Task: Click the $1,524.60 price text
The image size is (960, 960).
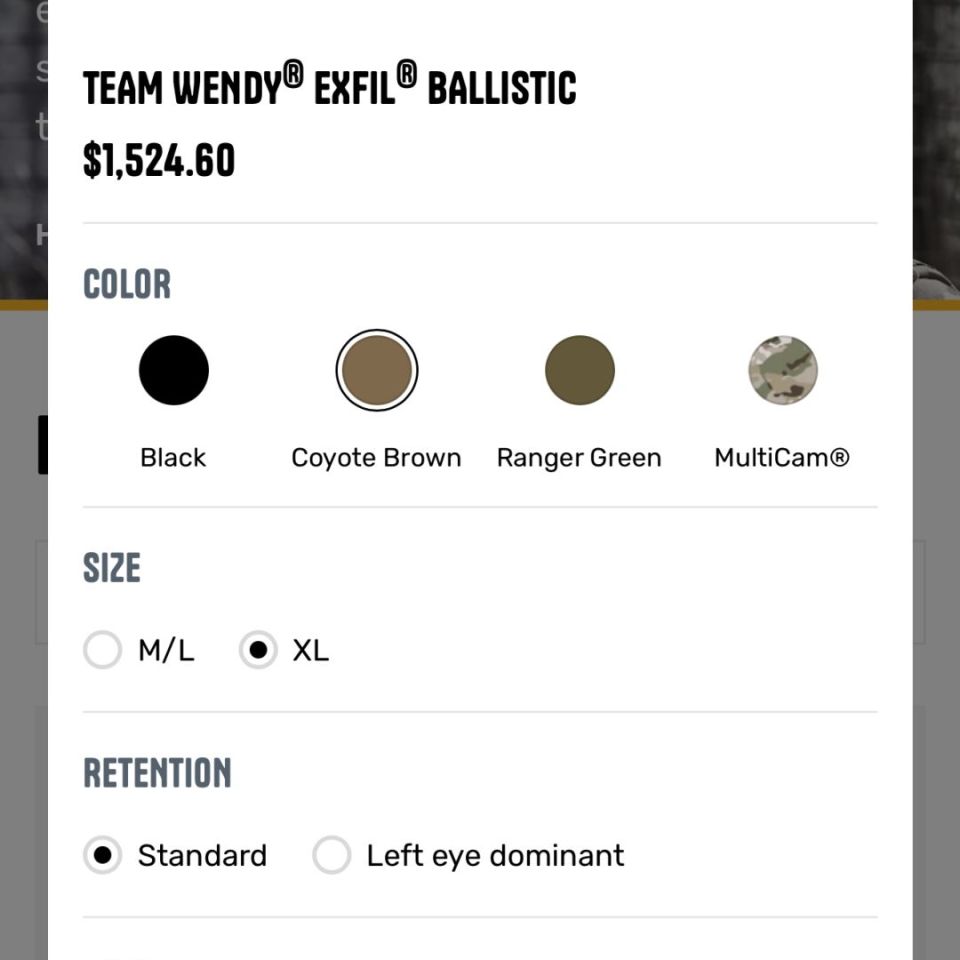Action: pyautogui.click(x=159, y=160)
